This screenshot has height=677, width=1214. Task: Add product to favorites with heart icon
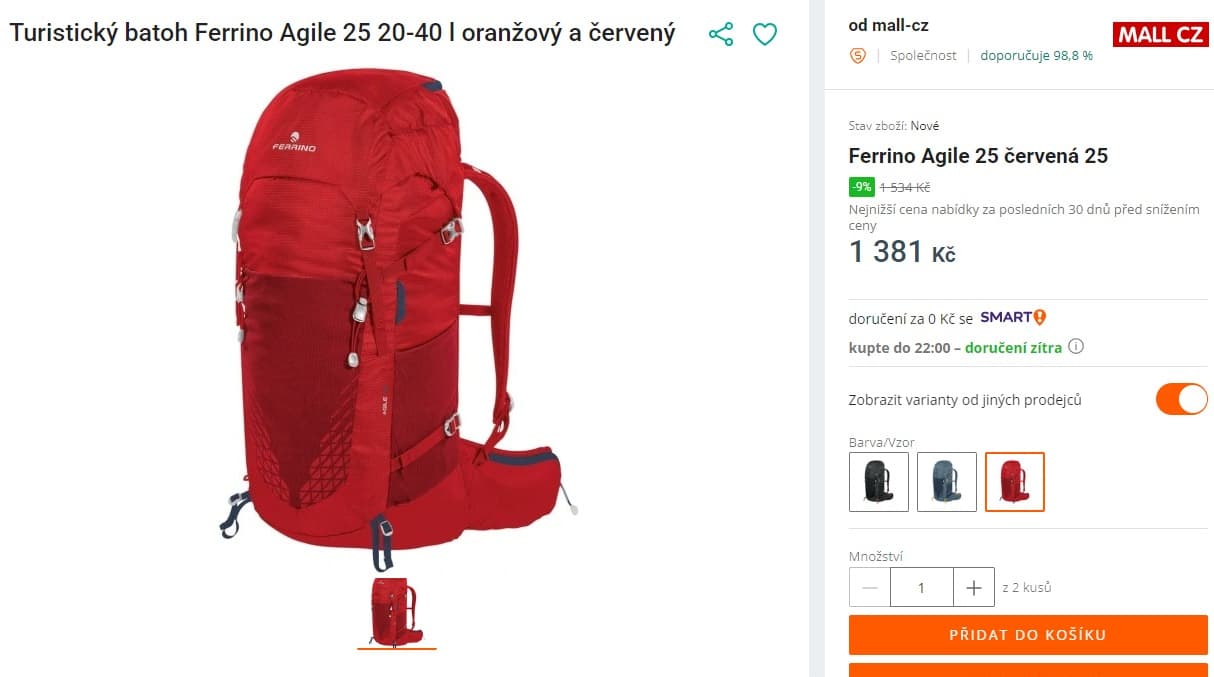click(x=764, y=34)
